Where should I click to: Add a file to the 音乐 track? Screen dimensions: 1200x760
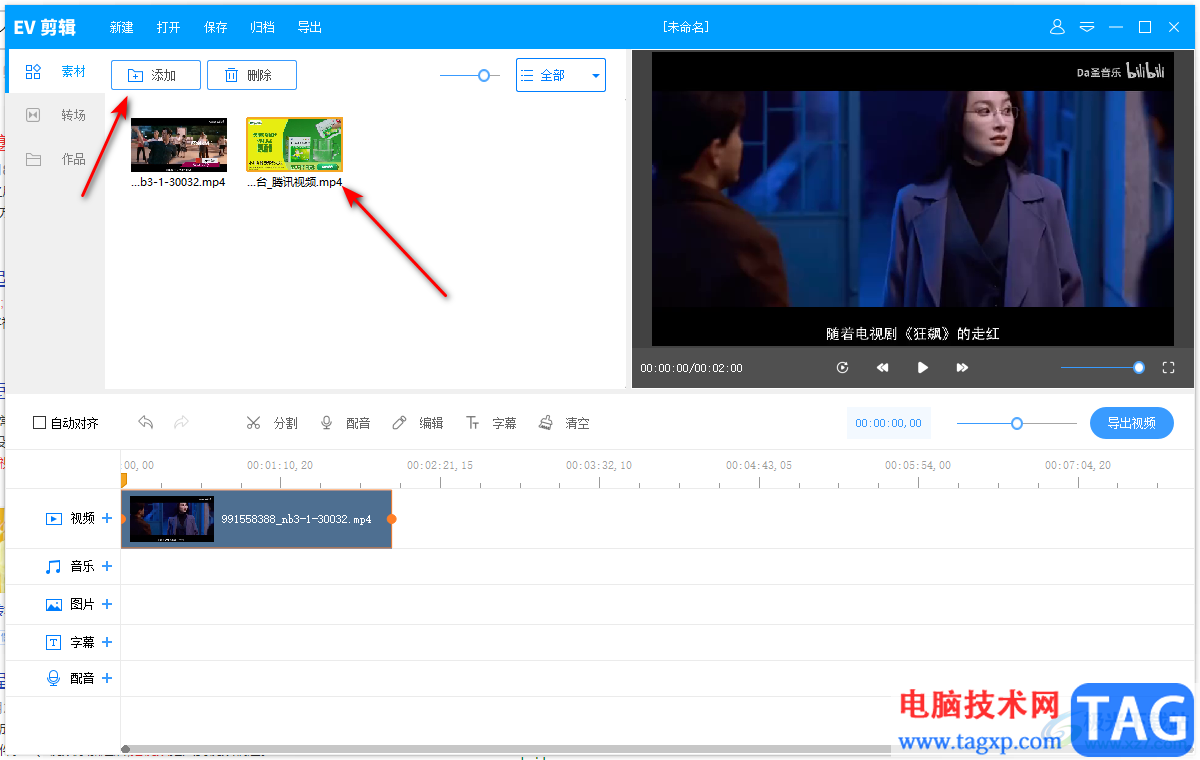point(107,566)
